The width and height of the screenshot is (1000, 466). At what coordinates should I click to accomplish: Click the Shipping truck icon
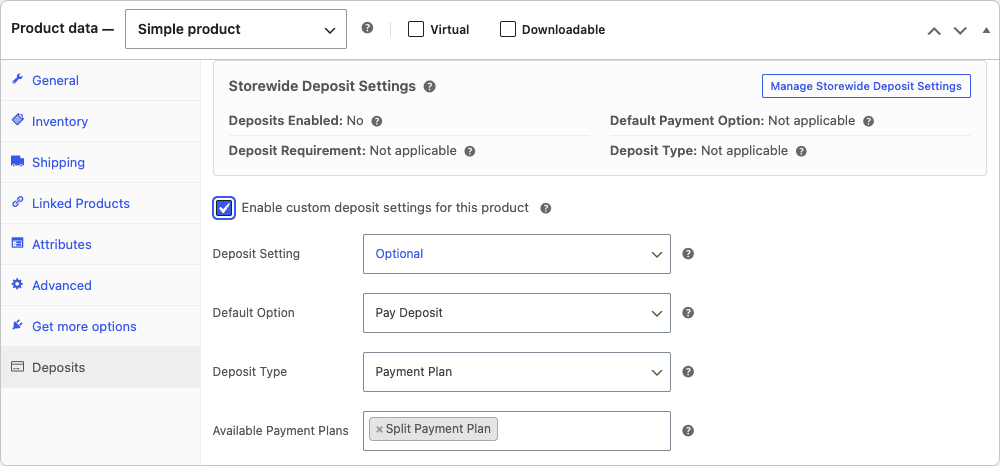[x=18, y=161]
